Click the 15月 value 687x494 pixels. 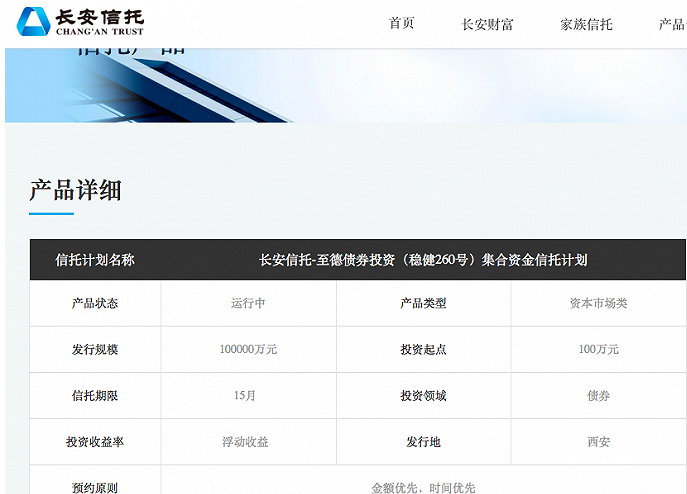[x=245, y=396]
